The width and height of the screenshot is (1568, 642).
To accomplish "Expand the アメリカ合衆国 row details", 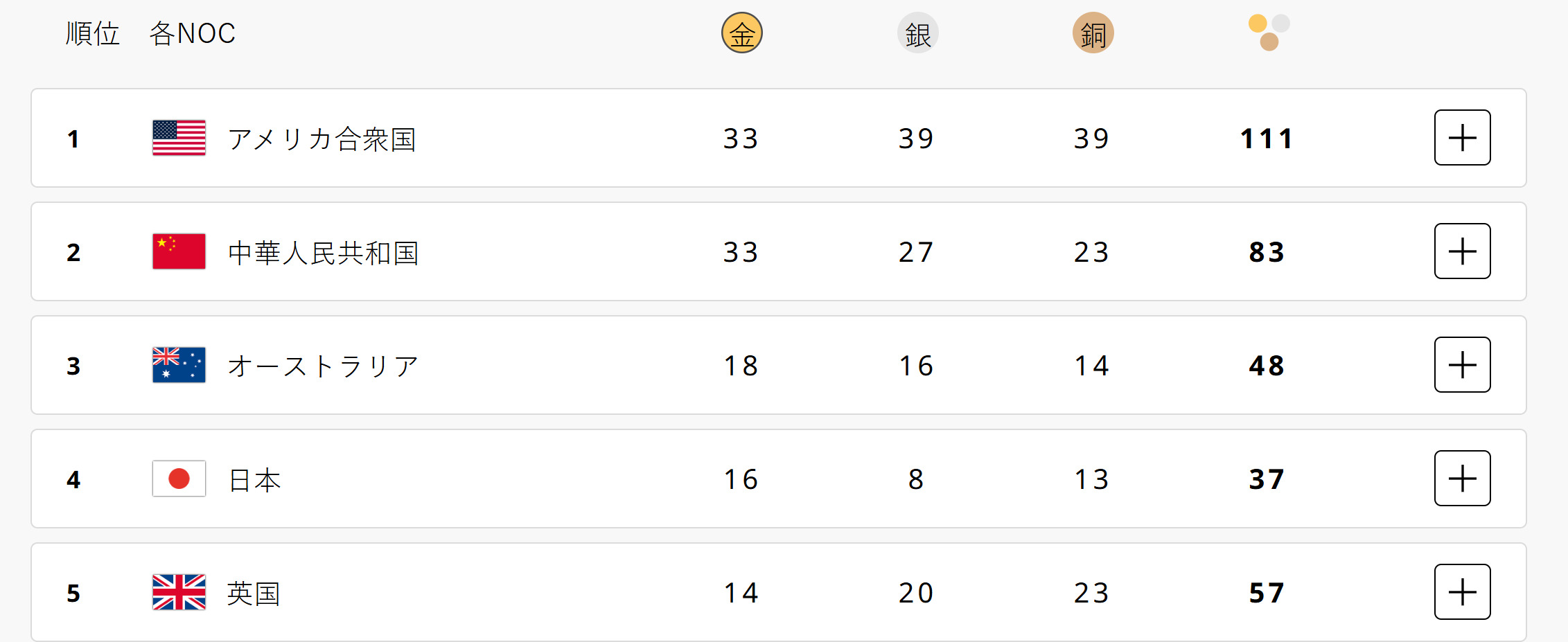I will 1462,138.
